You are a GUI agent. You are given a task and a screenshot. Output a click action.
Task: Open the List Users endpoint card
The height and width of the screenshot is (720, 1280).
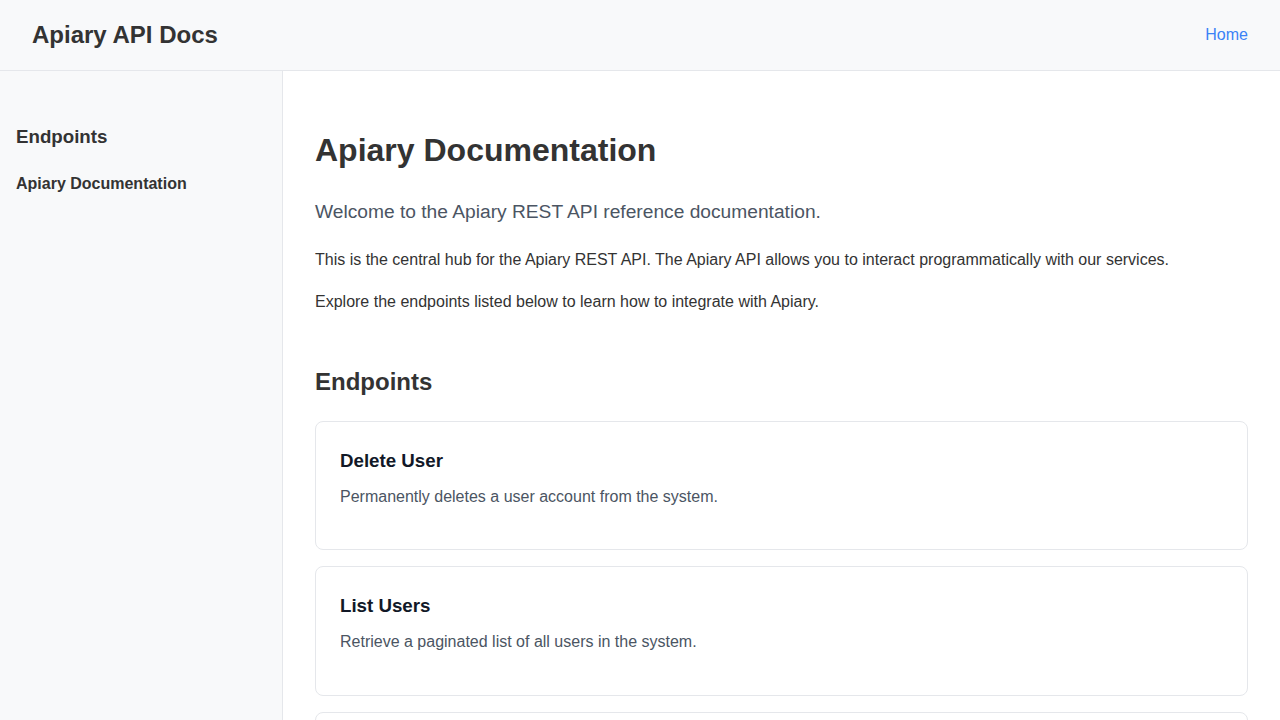[780, 630]
